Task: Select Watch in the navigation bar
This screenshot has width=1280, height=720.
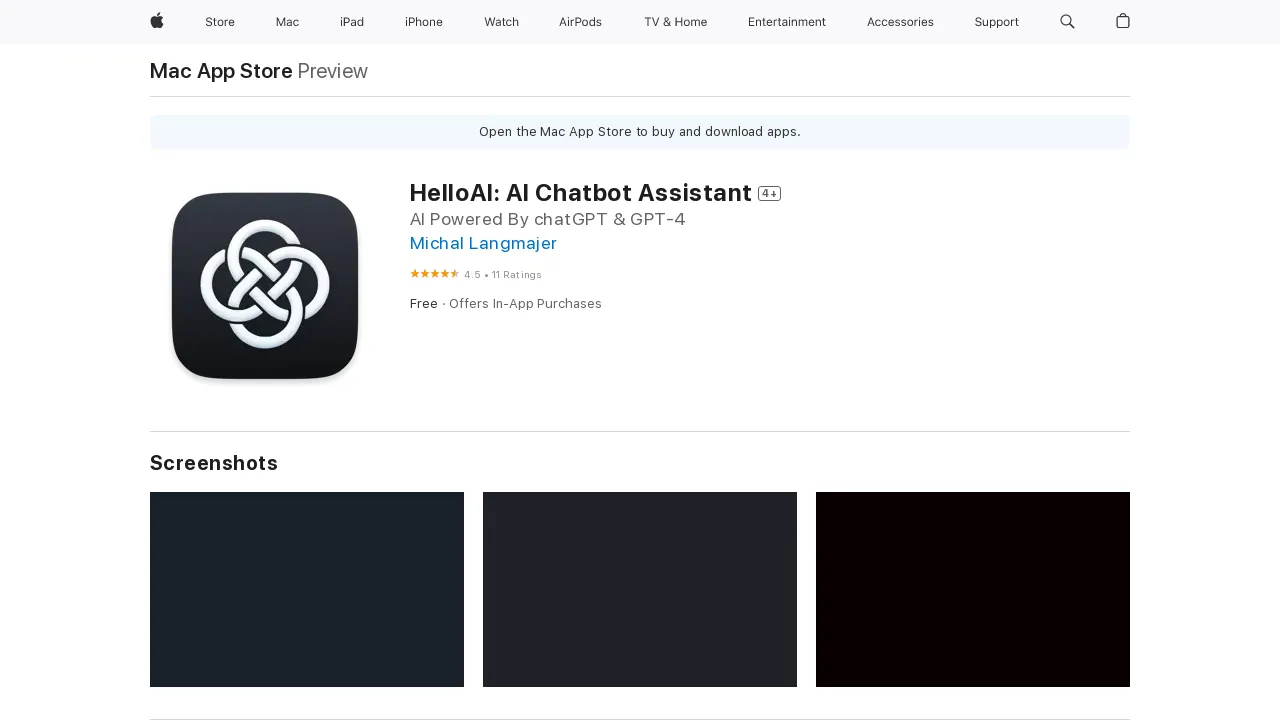Action: tap(501, 22)
